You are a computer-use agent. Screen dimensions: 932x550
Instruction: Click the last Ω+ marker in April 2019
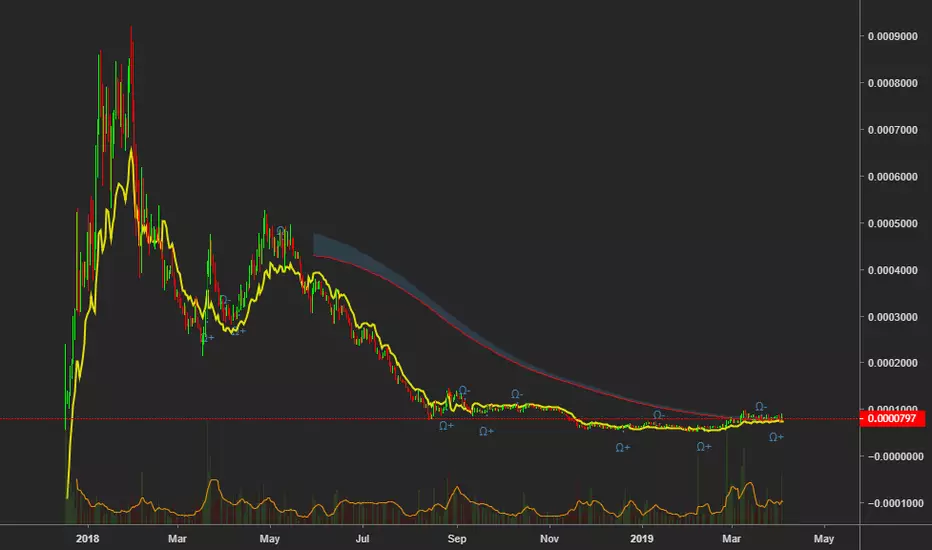[776, 437]
